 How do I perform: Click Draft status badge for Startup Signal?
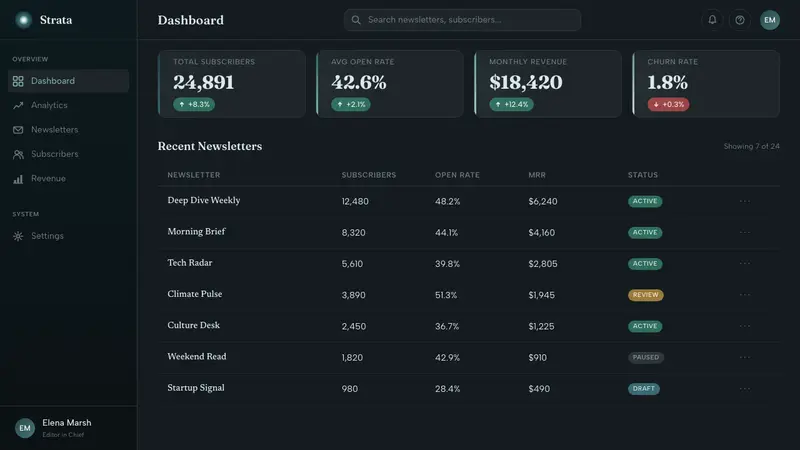click(x=644, y=389)
